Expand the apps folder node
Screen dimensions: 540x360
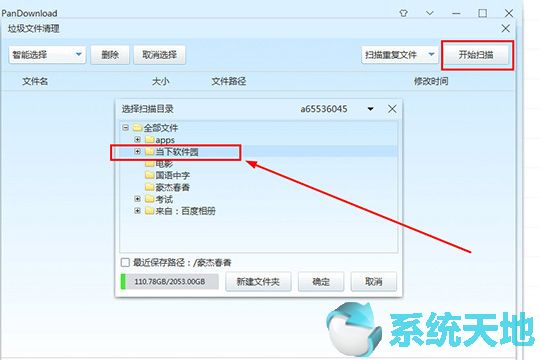point(137,140)
